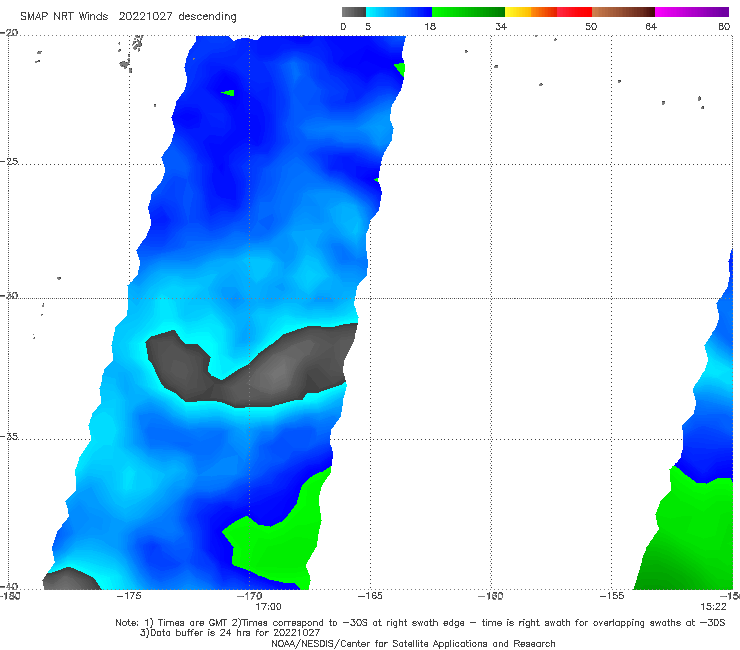Click the color bar label '5'
Viewport: 740px width, 650px height.
368,26
